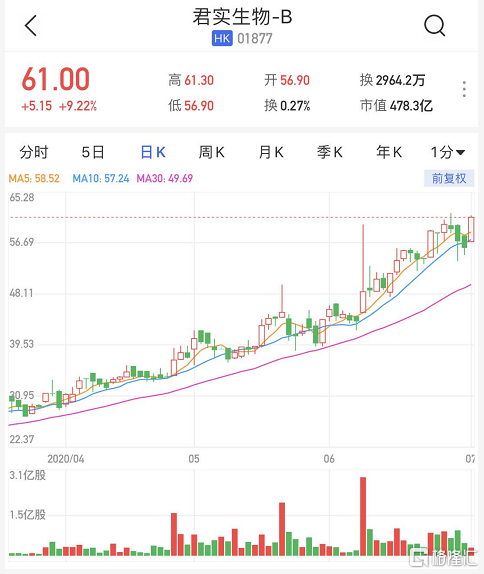Image resolution: width=484 pixels, height=574 pixels.
Task: Tap the long-wick June candlestick
Action: 363,269
